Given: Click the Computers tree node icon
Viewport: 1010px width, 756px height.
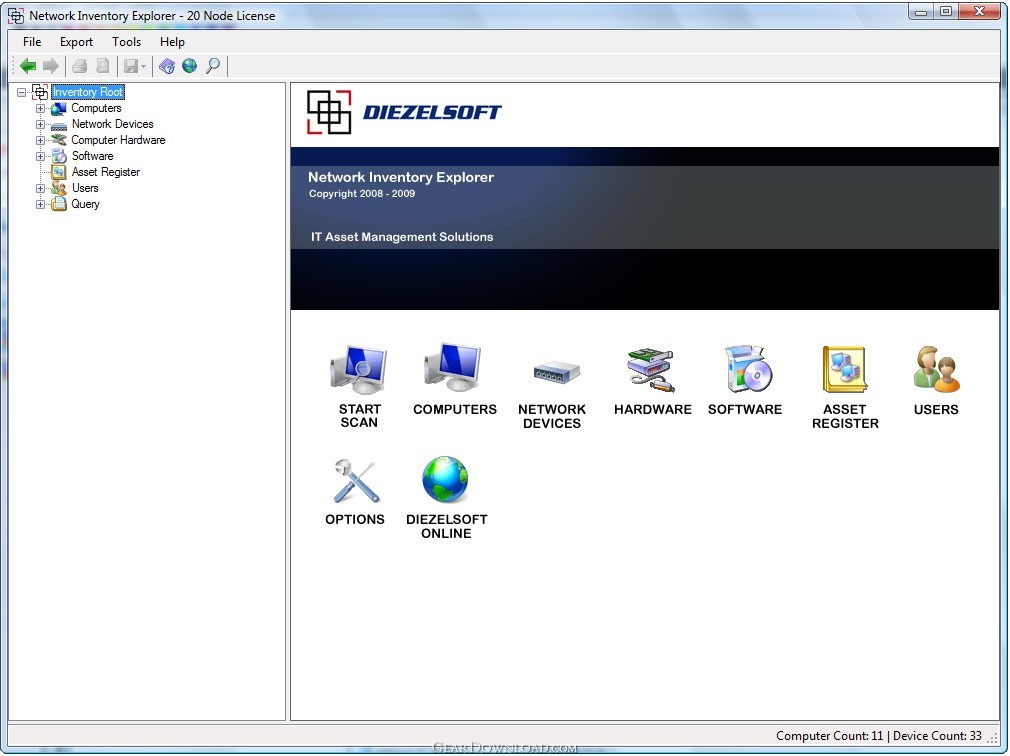Looking at the screenshot, I should coord(59,108).
